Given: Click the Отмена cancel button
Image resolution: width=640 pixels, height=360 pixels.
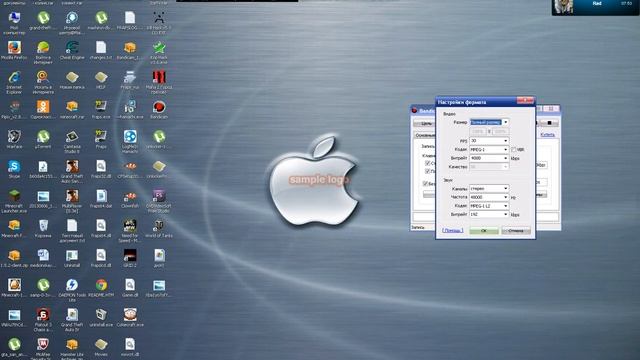Looking at the screenshot, I should coord(516,231).
